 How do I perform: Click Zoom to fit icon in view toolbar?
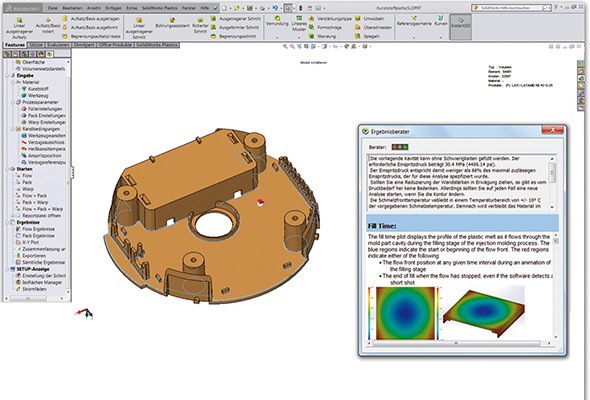[x=285, y=47]
